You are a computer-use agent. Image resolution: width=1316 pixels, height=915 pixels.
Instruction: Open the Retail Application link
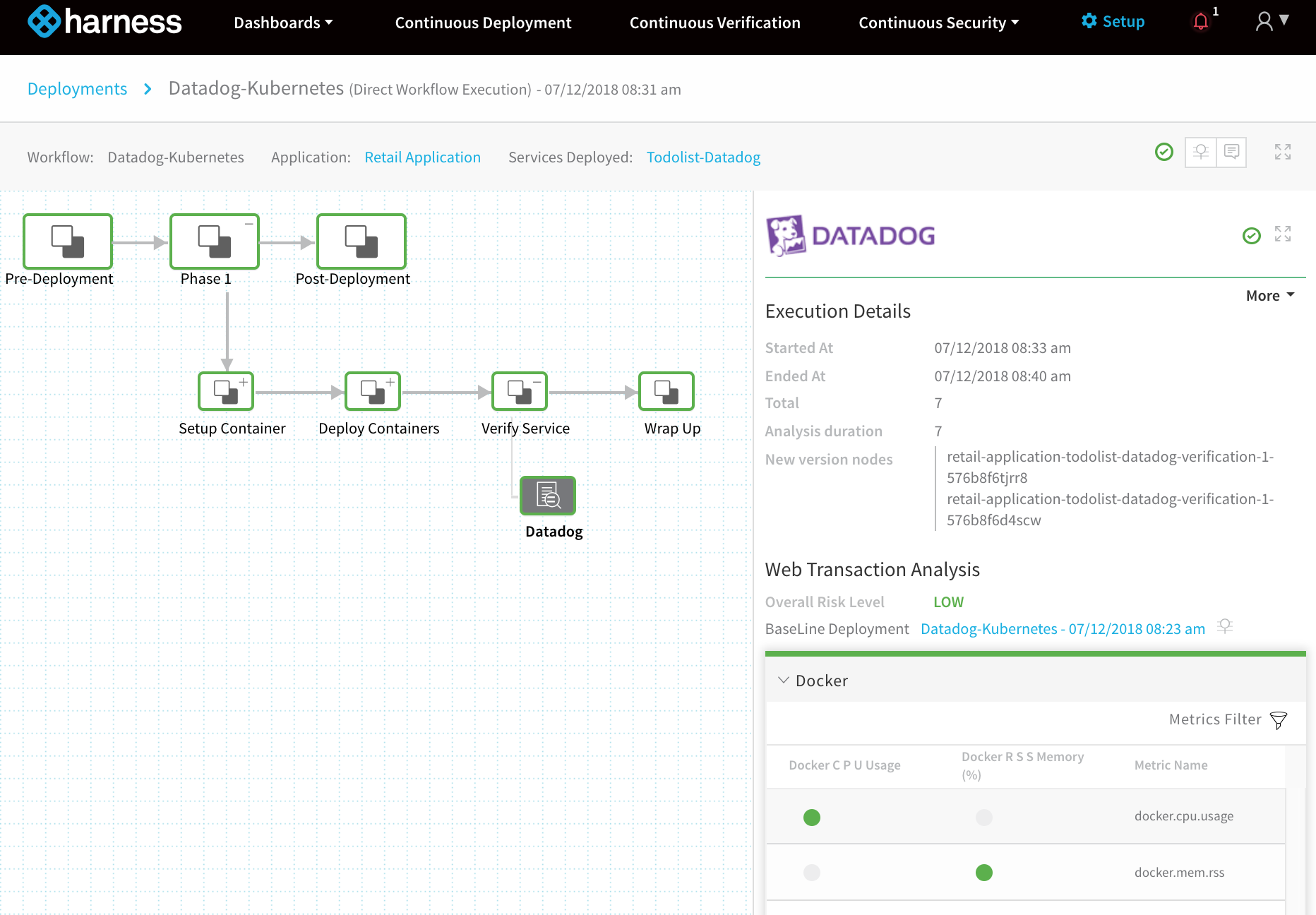coord(422,157)
